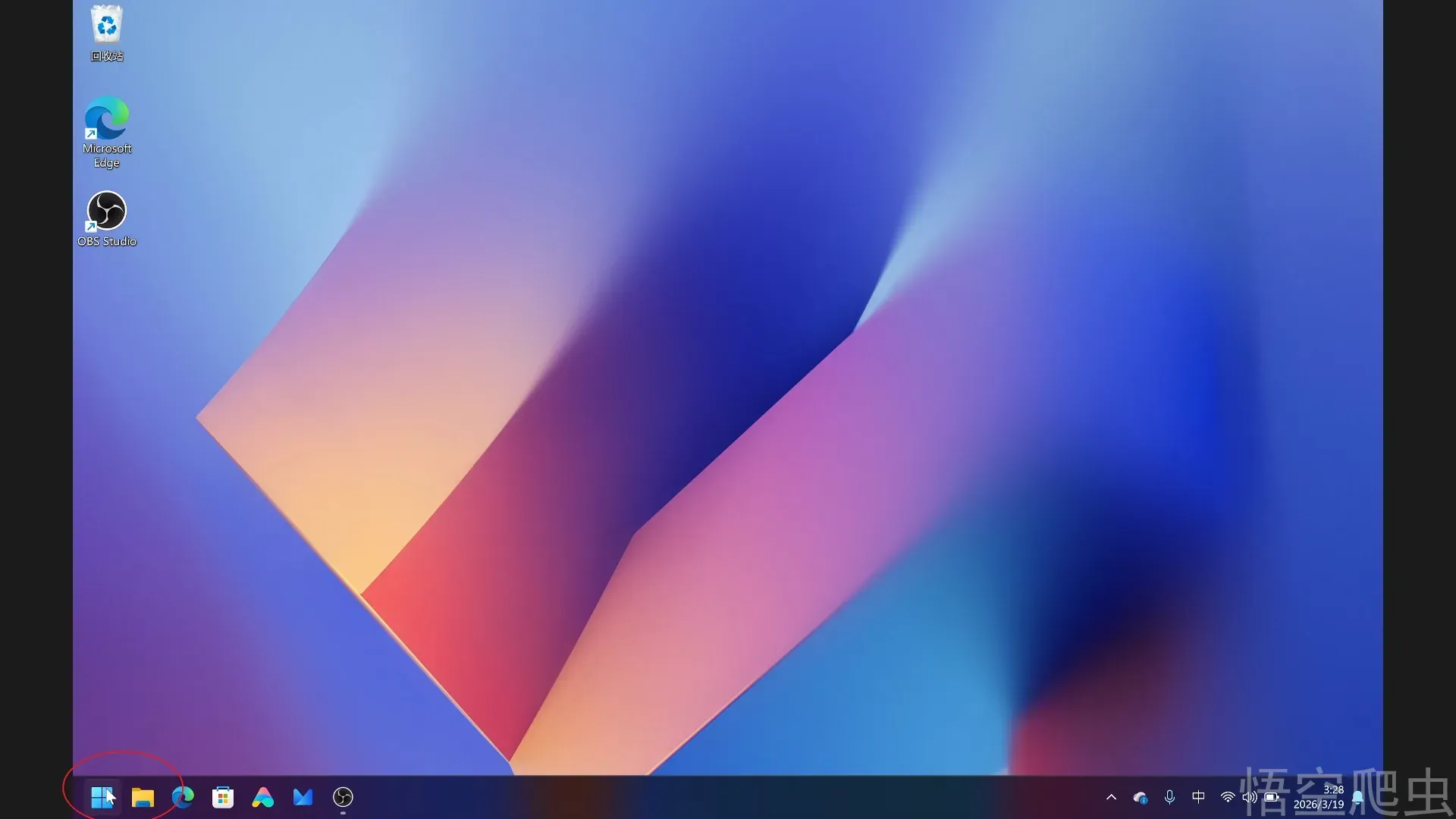Open File Explorer from the taskbar
This screenshot has width=1456, height=819.
pos(143,797)
